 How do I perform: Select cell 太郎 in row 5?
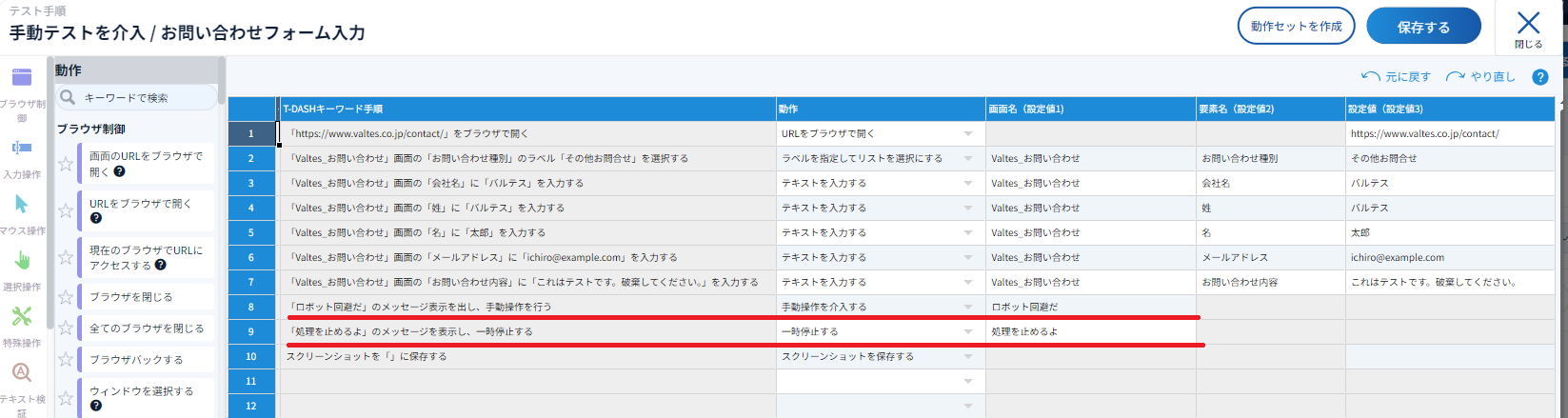pyautogui.click(x=1450, y=233)
